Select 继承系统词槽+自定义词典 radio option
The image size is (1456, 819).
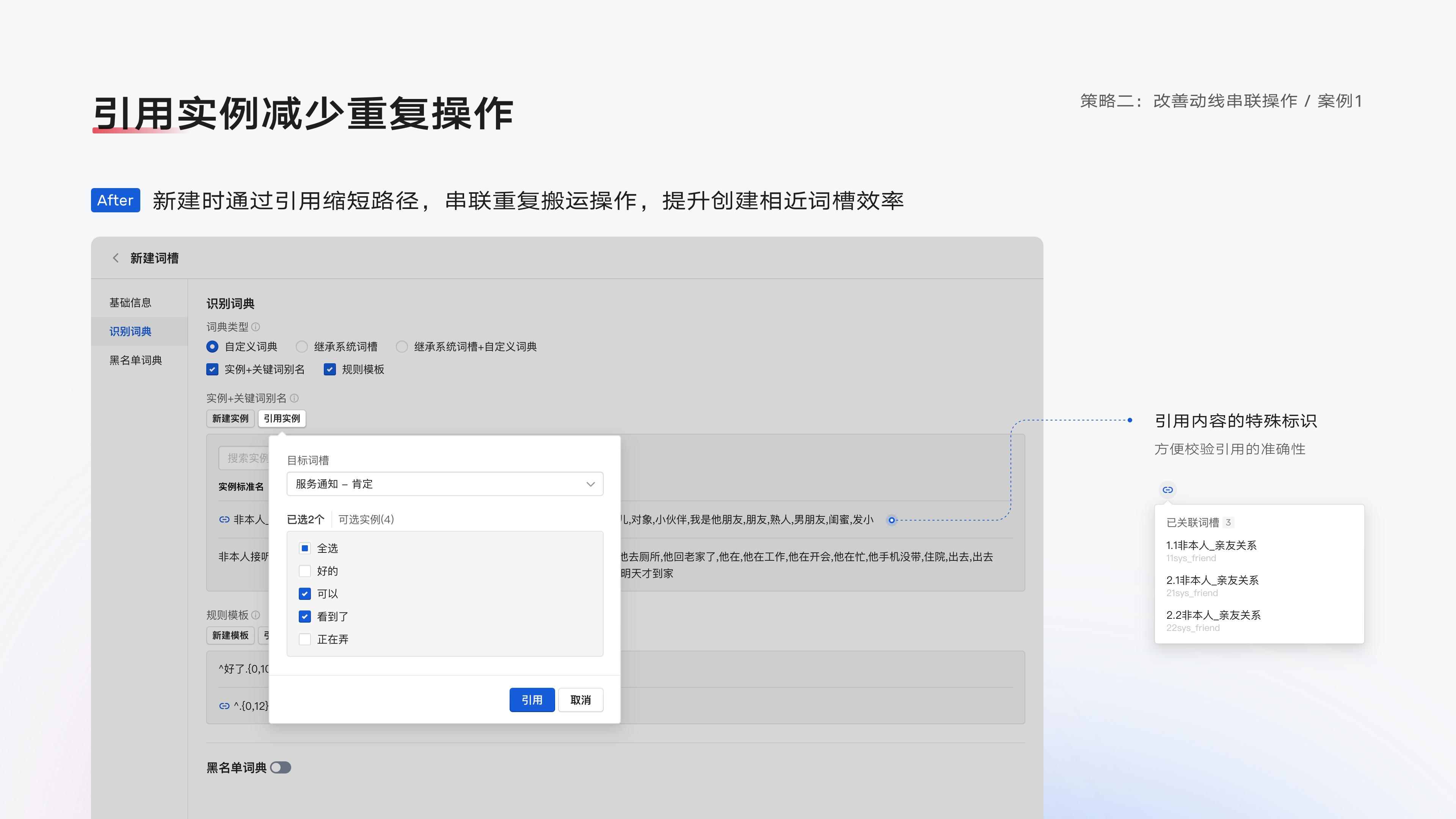click(402, 347)
